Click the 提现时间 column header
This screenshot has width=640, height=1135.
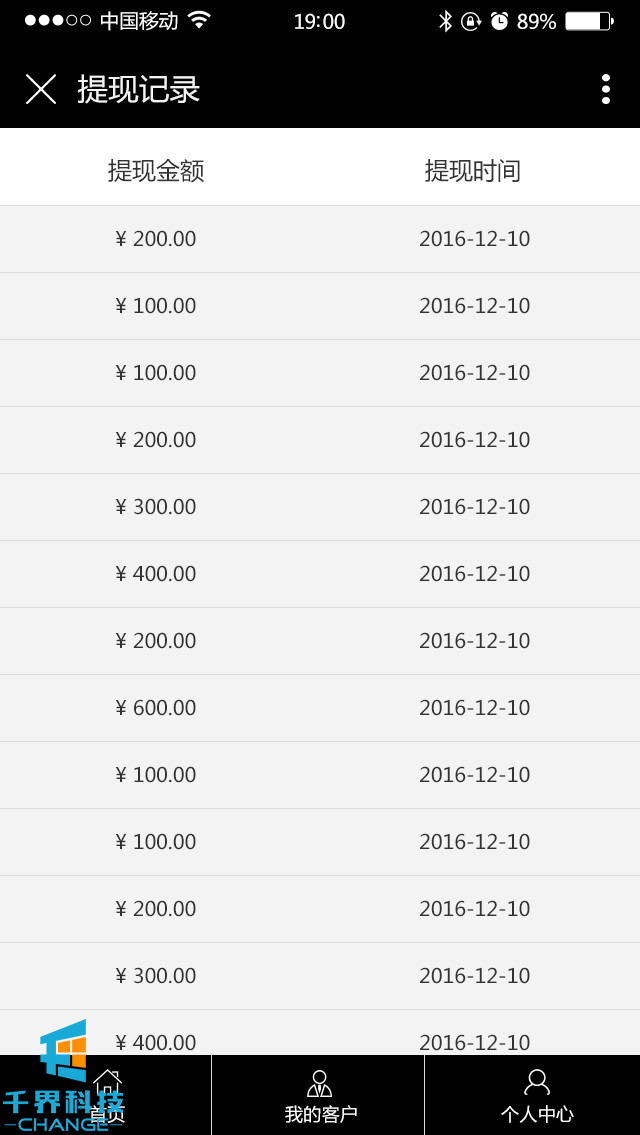[473, 171]
